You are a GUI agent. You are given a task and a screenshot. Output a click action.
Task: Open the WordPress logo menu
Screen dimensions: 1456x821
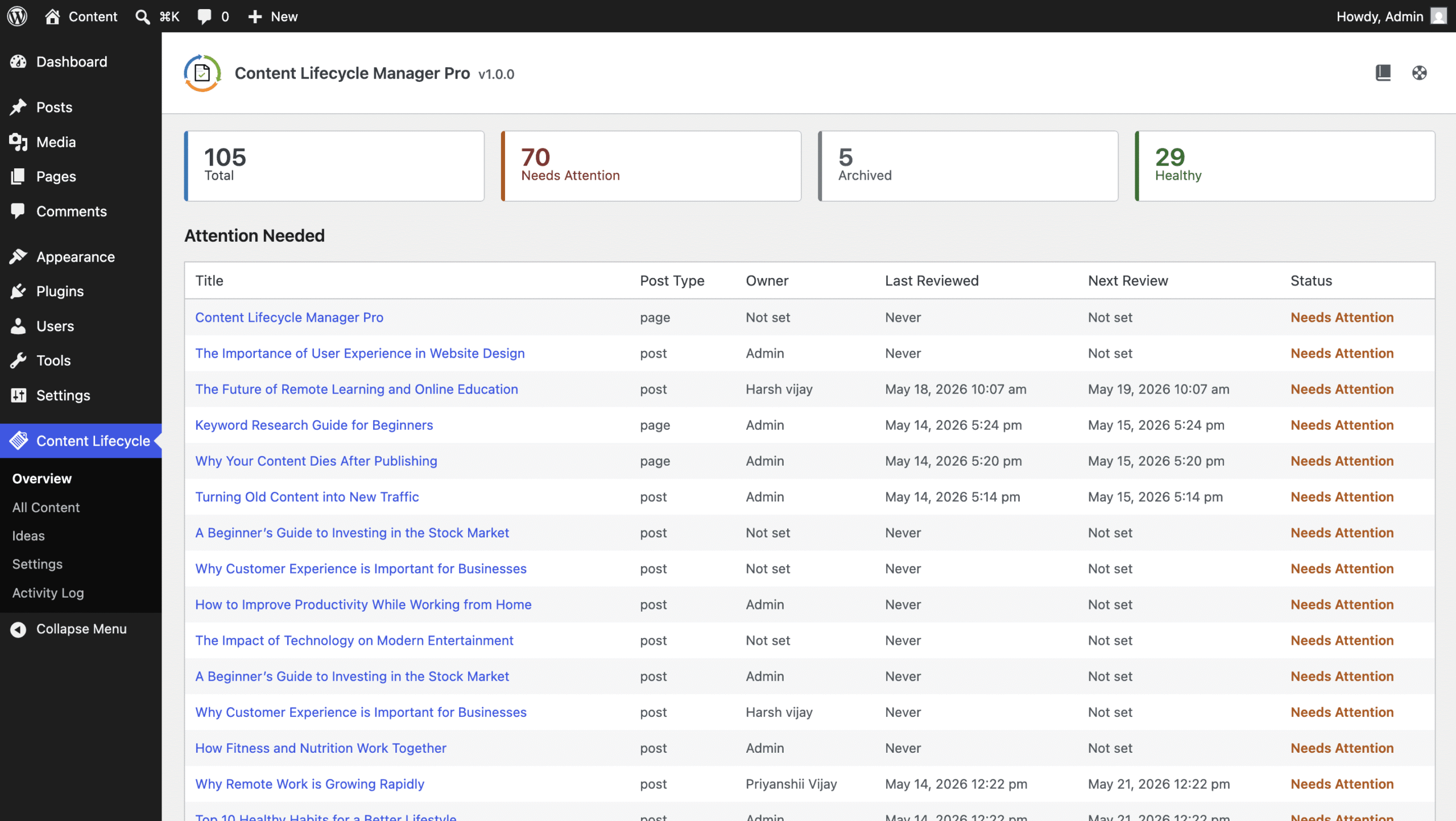pos(17,16)
